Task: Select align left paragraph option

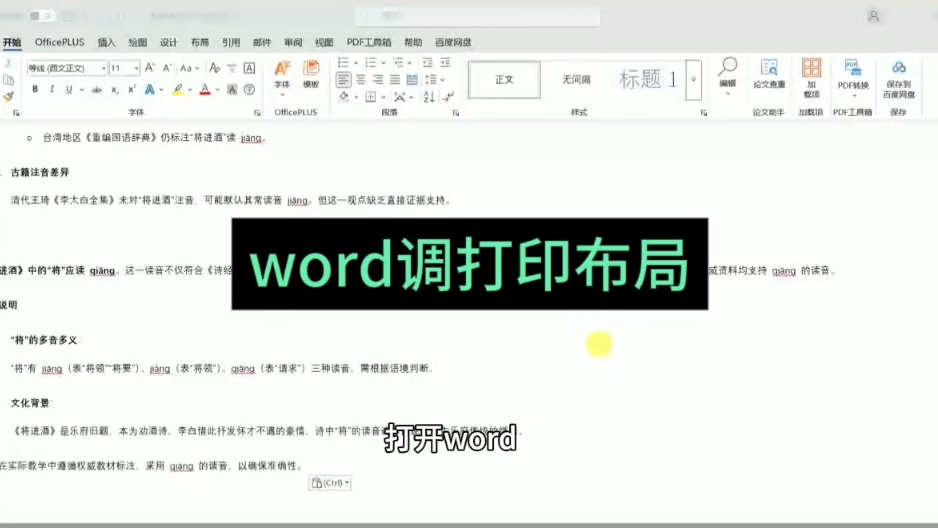Action: tap(343, 79)
